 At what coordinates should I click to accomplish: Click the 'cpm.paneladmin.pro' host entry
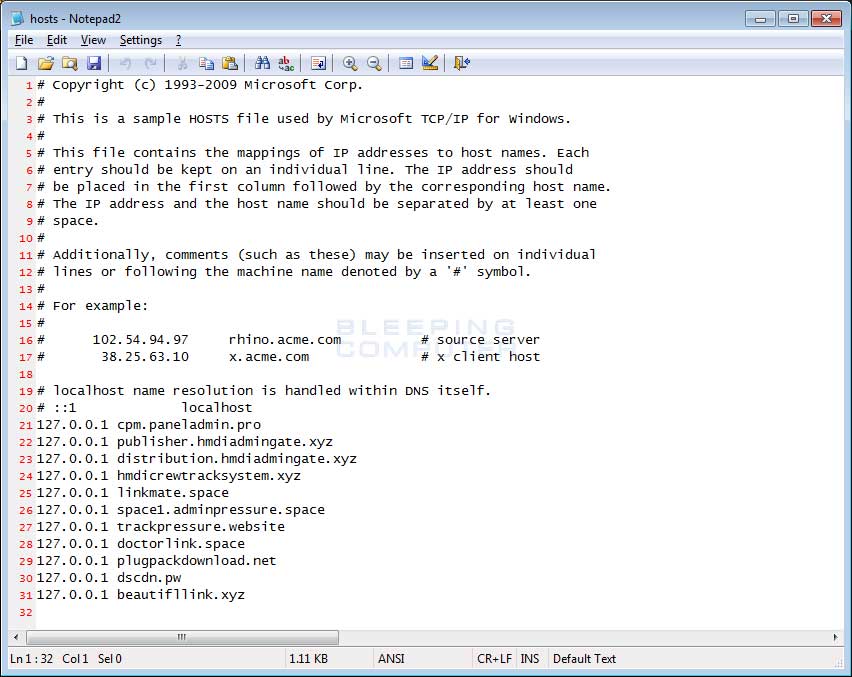coord(189,425)
